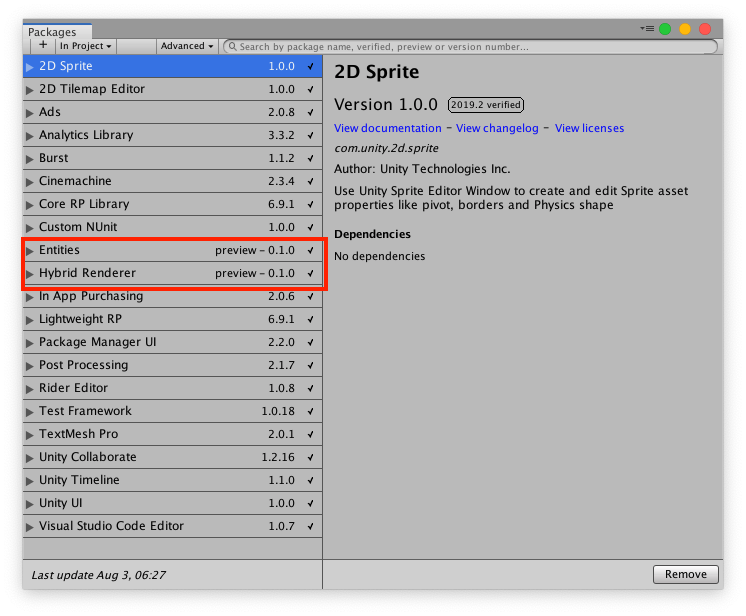Click version 1.0.18 of Test Framework
Screen dimensions: 746x616
tap(278, 411)
